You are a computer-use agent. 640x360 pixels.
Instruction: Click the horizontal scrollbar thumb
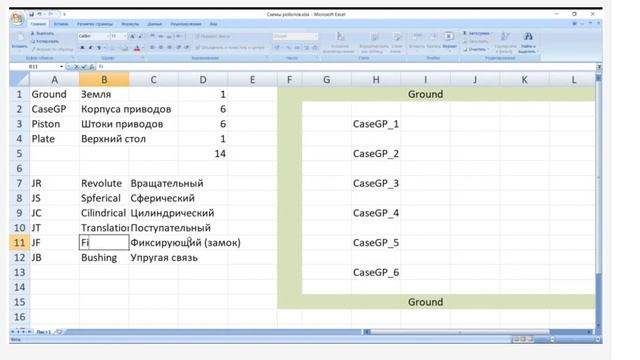(x=460, y=332)
